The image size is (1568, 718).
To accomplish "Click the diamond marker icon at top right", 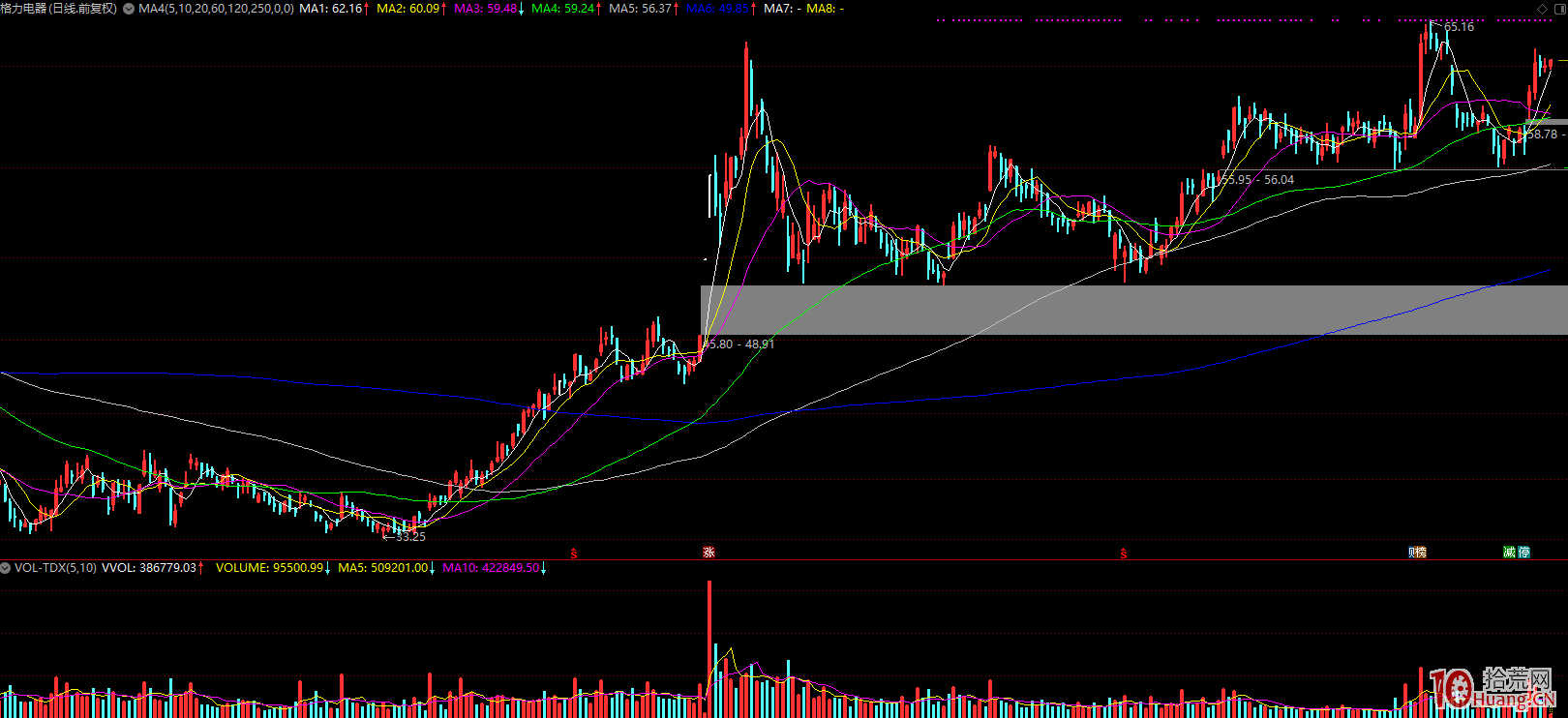I will click(x=1543, y=9).
